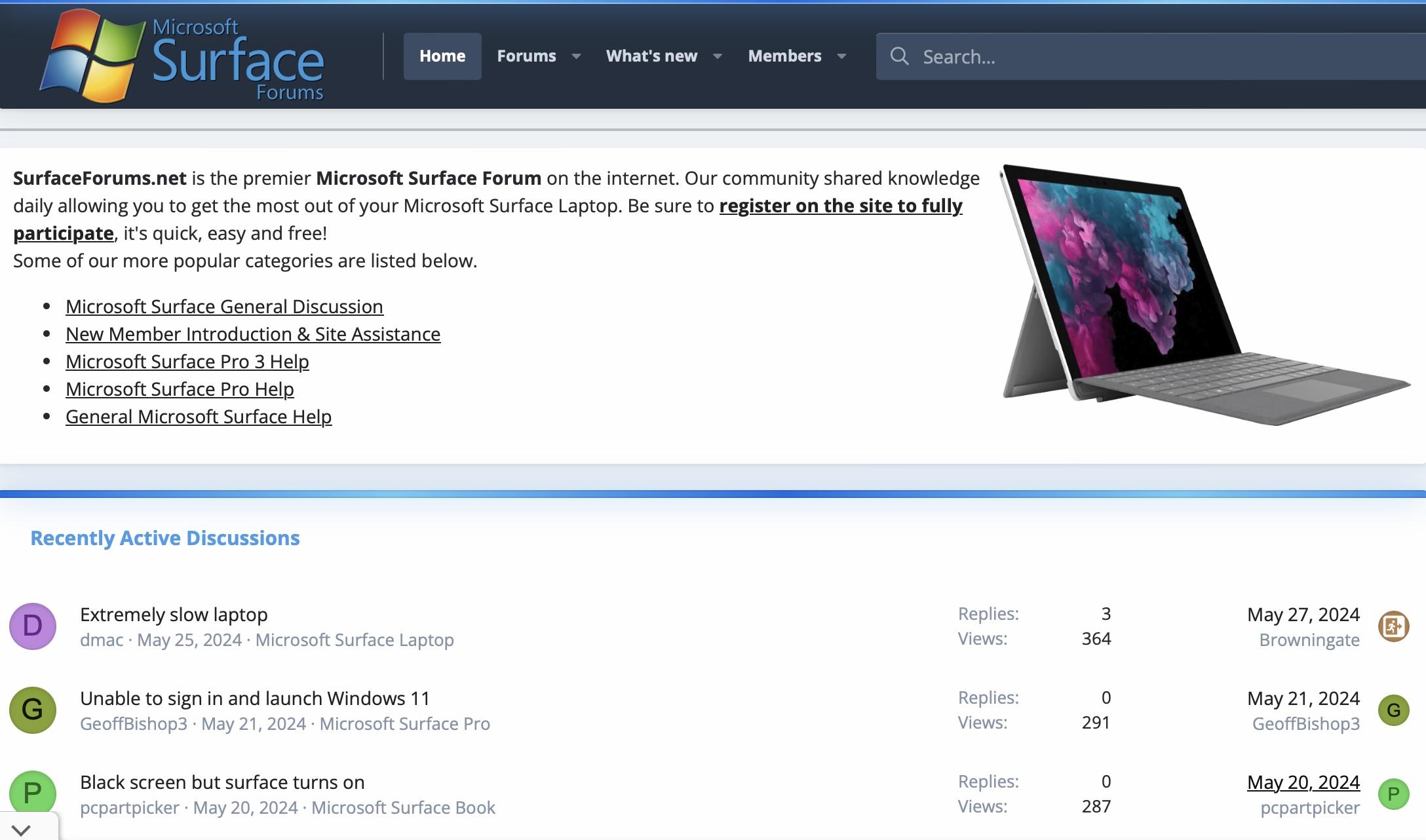Click the register on the site link
The image size is (1426, 840).
click(x=840, y=206)
